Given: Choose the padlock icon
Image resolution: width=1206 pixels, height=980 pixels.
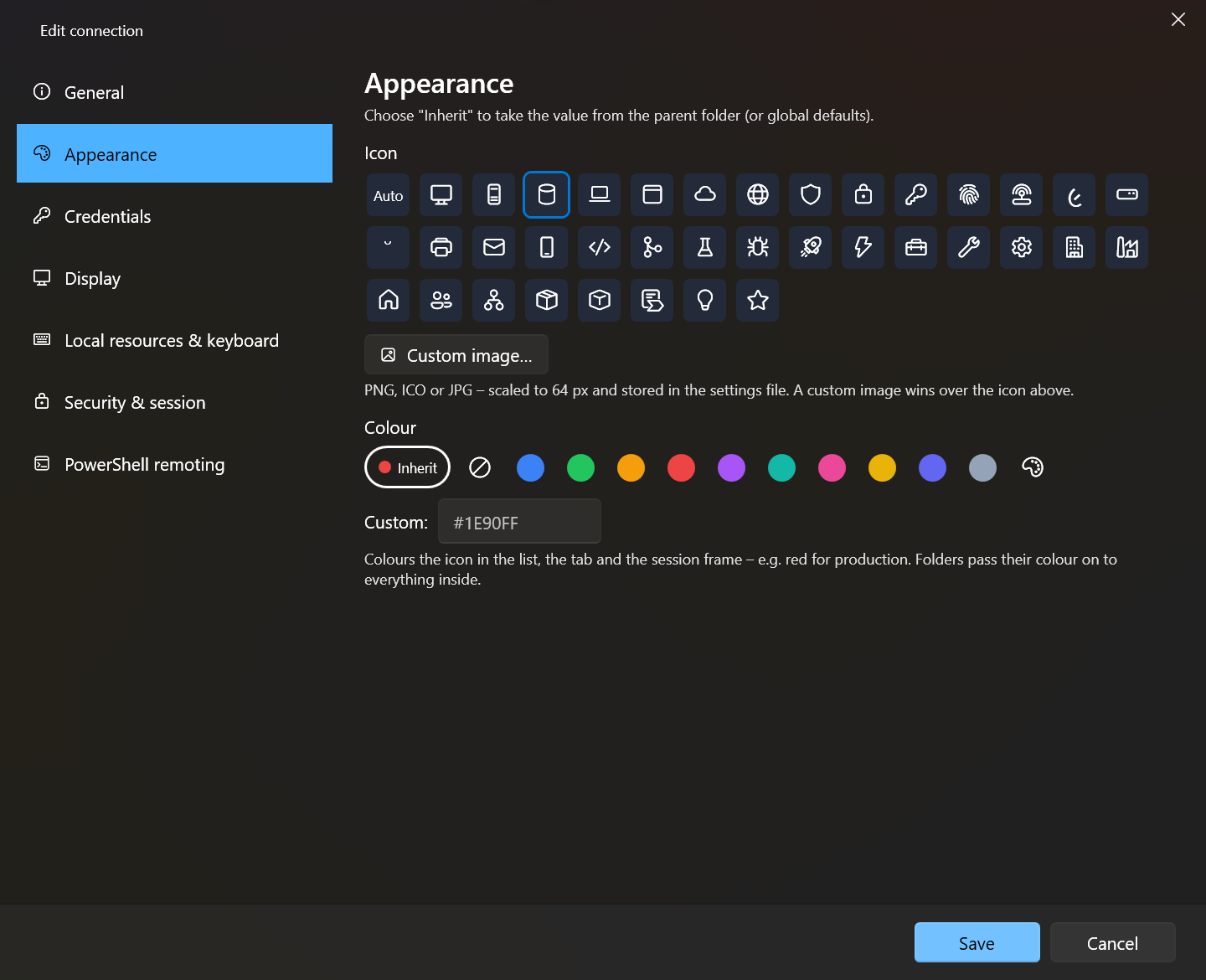Looking at the screenshot, I should tap(863, 195).
